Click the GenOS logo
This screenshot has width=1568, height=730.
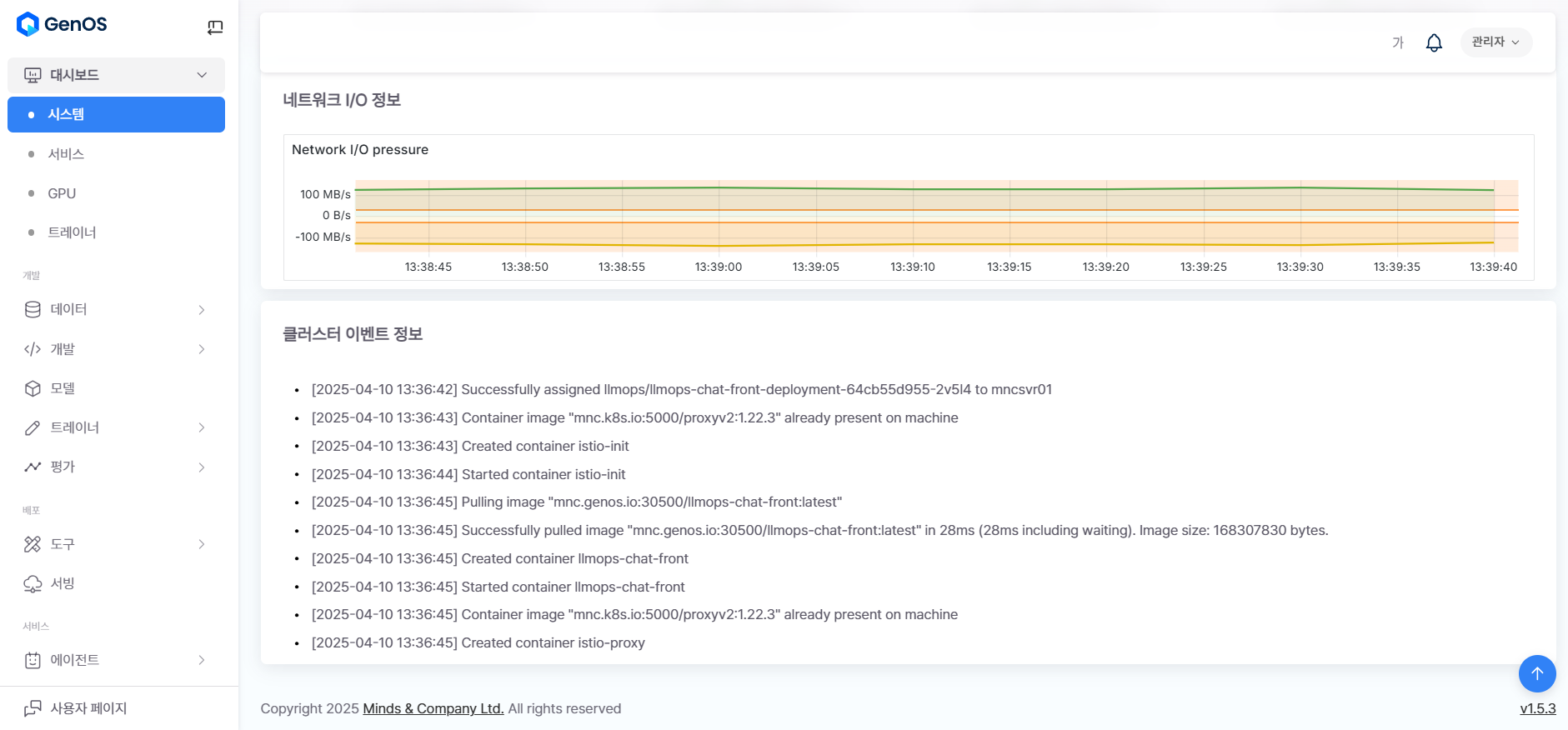[x=63, y=24]
